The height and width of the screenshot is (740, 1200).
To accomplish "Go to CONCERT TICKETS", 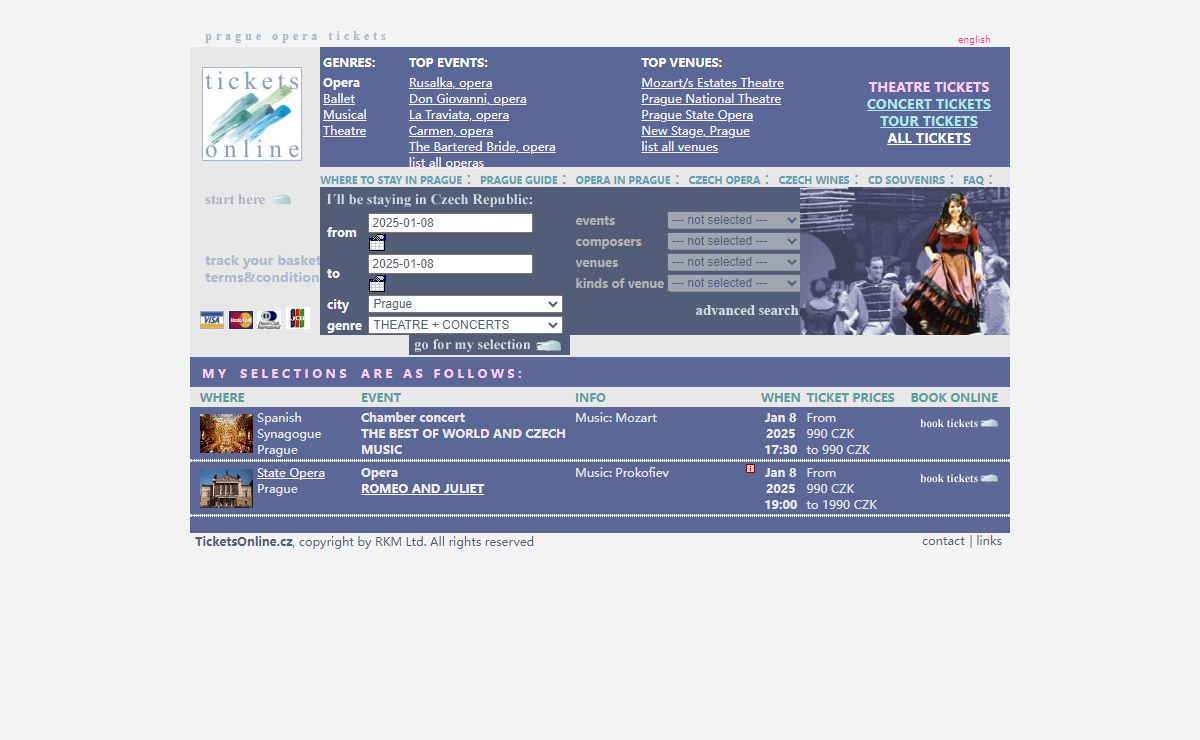I will click(x=929, y=104).
